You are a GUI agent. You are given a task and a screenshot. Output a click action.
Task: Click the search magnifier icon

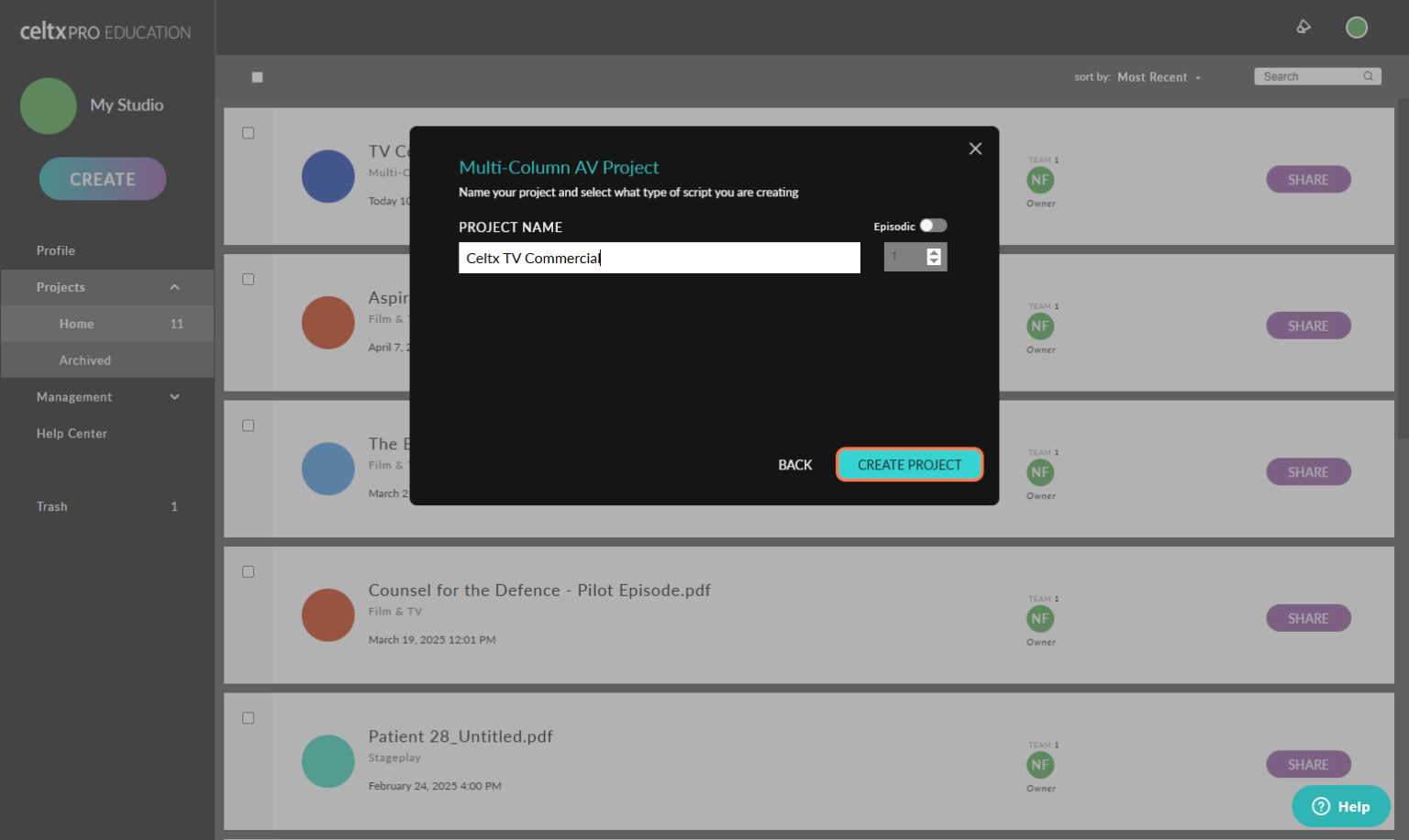point(1368,76)
